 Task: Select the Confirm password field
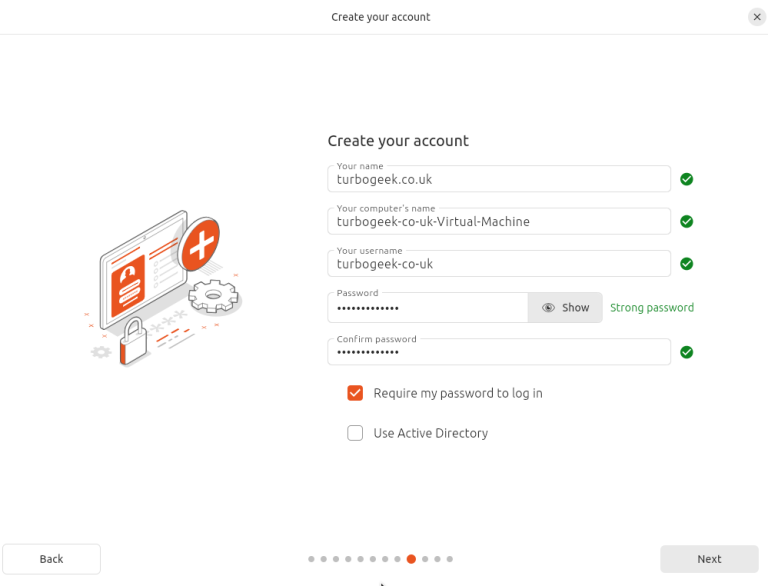coord(498,352)
